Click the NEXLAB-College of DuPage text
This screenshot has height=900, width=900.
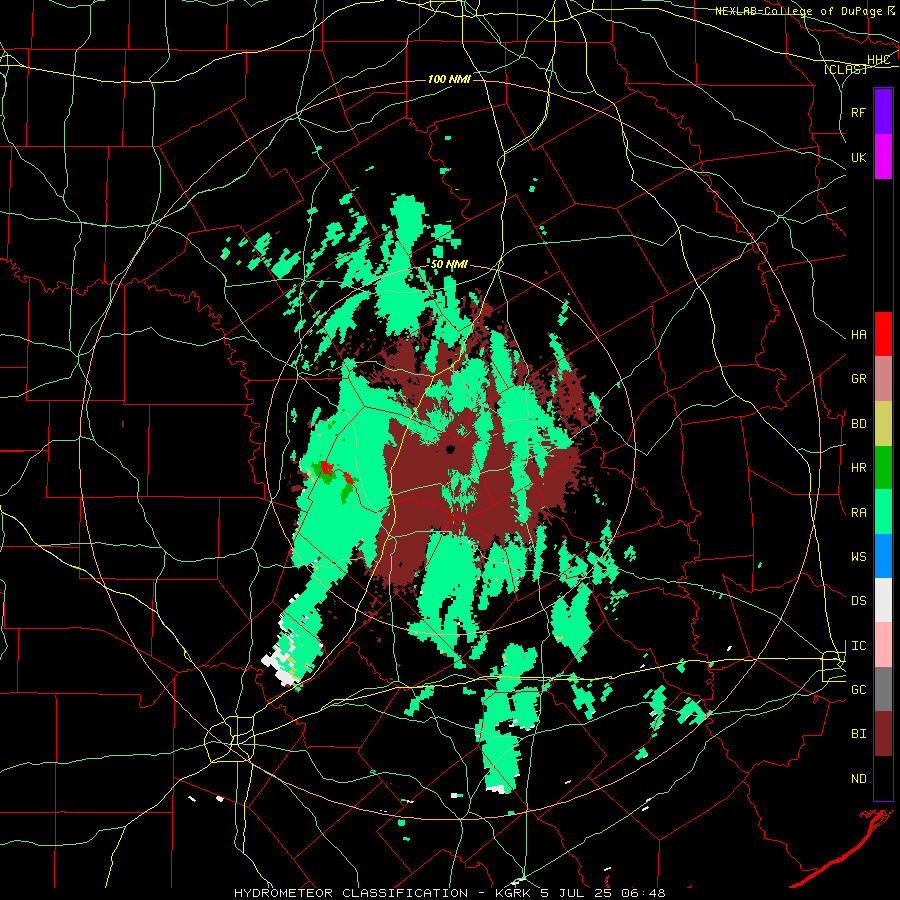point(798,11)
